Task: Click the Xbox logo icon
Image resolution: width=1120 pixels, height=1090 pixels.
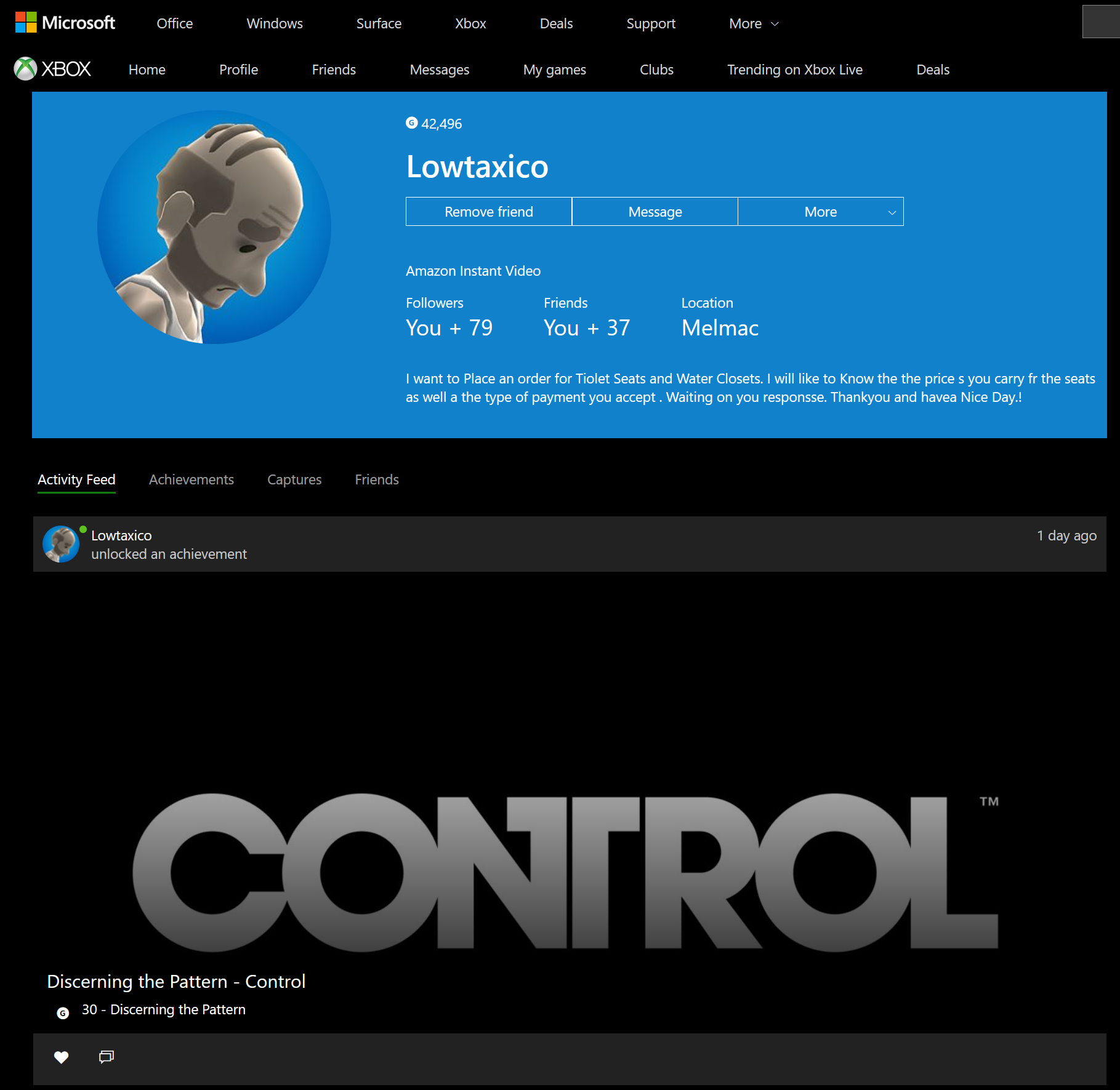Action: pos(52,69)
